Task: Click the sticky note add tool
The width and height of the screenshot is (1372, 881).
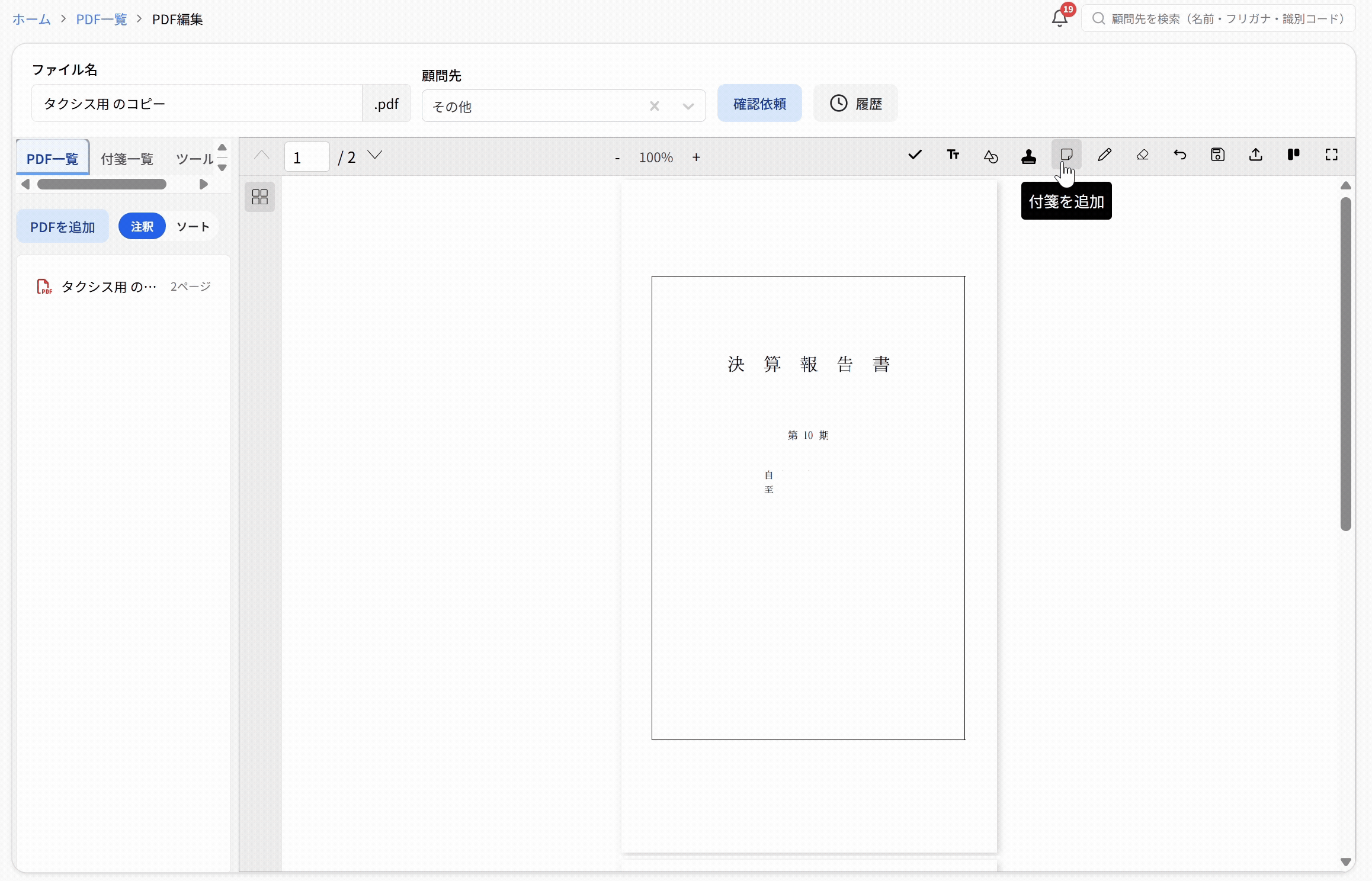Action: tap(1066, 155)
